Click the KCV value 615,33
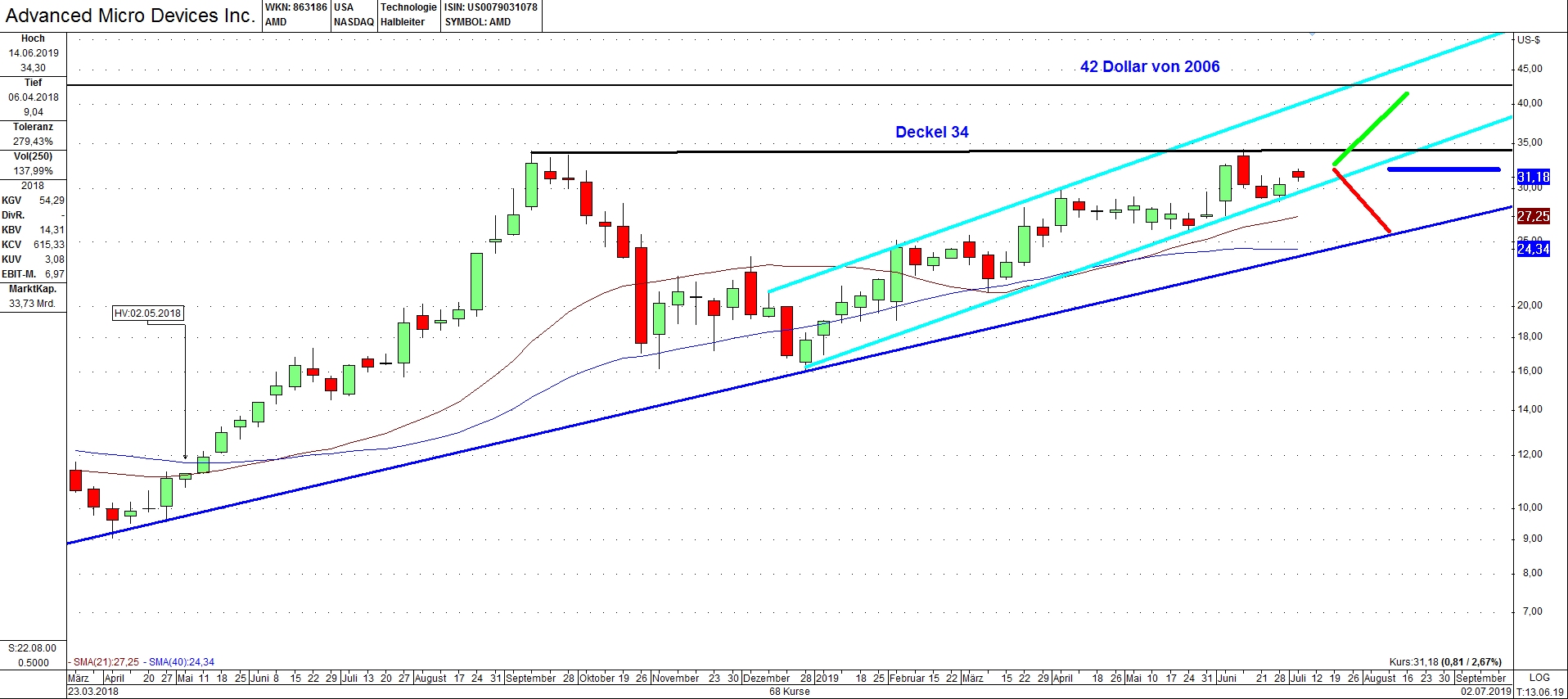 point(48,245)
